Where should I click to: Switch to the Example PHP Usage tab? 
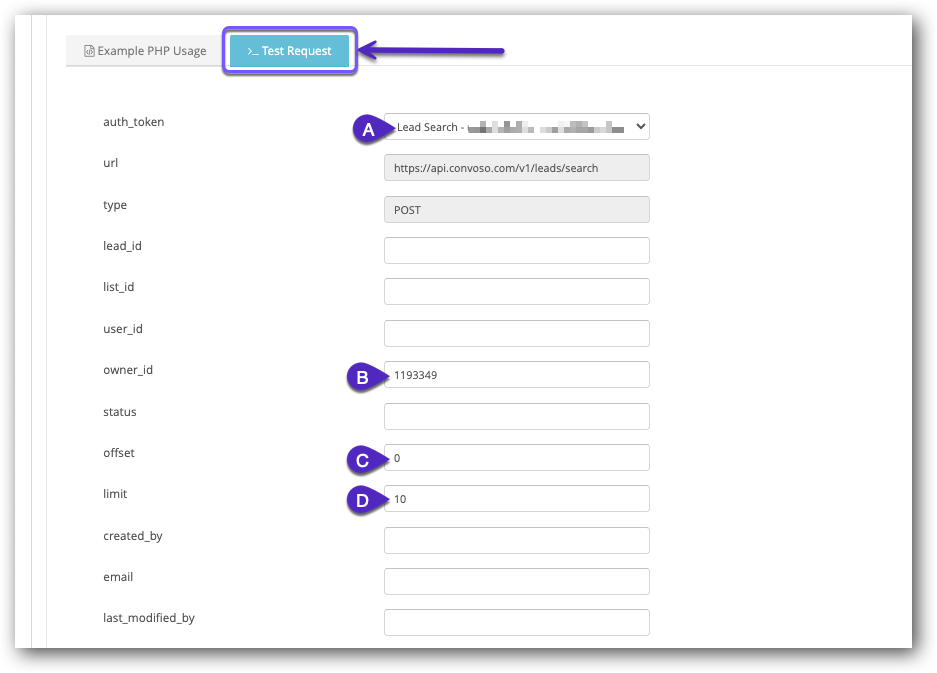143,50
